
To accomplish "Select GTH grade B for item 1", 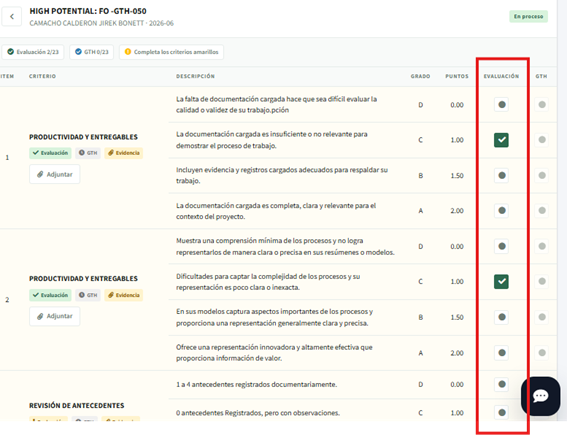I will pyautogui.click(x=542, y=175).
